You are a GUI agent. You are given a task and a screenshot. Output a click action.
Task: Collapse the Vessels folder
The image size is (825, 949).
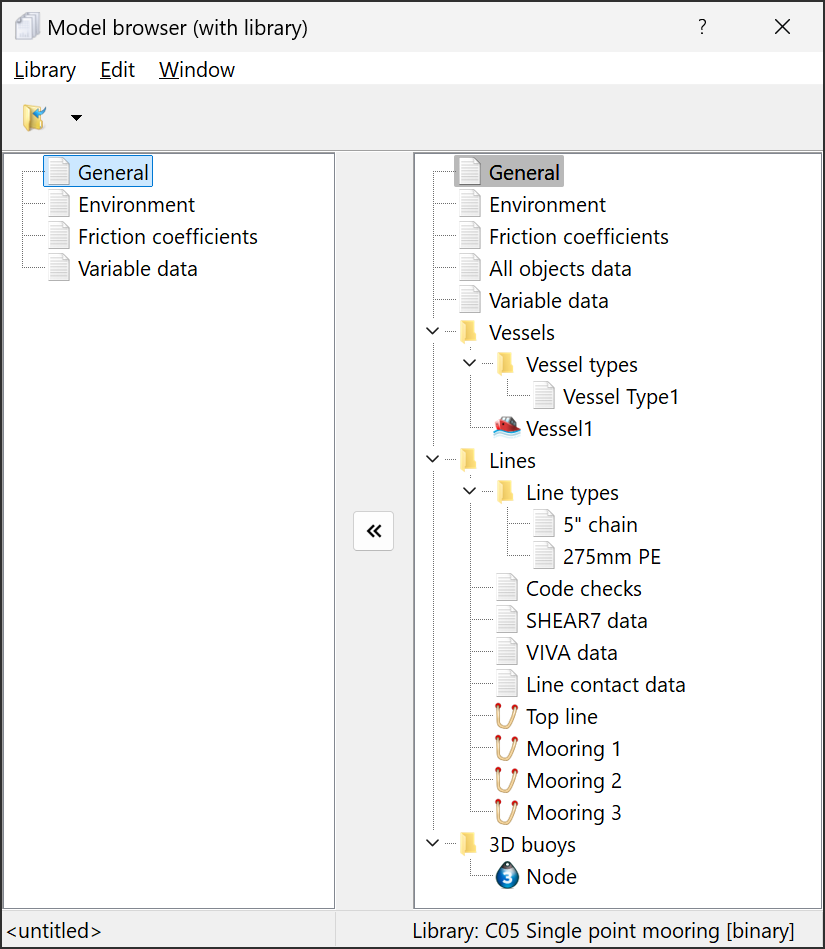pos(432,333)
